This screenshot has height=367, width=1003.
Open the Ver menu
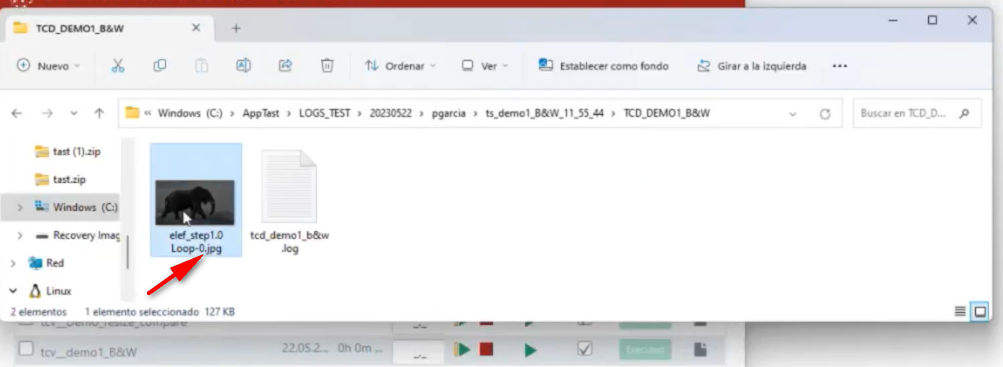(486, 66)
